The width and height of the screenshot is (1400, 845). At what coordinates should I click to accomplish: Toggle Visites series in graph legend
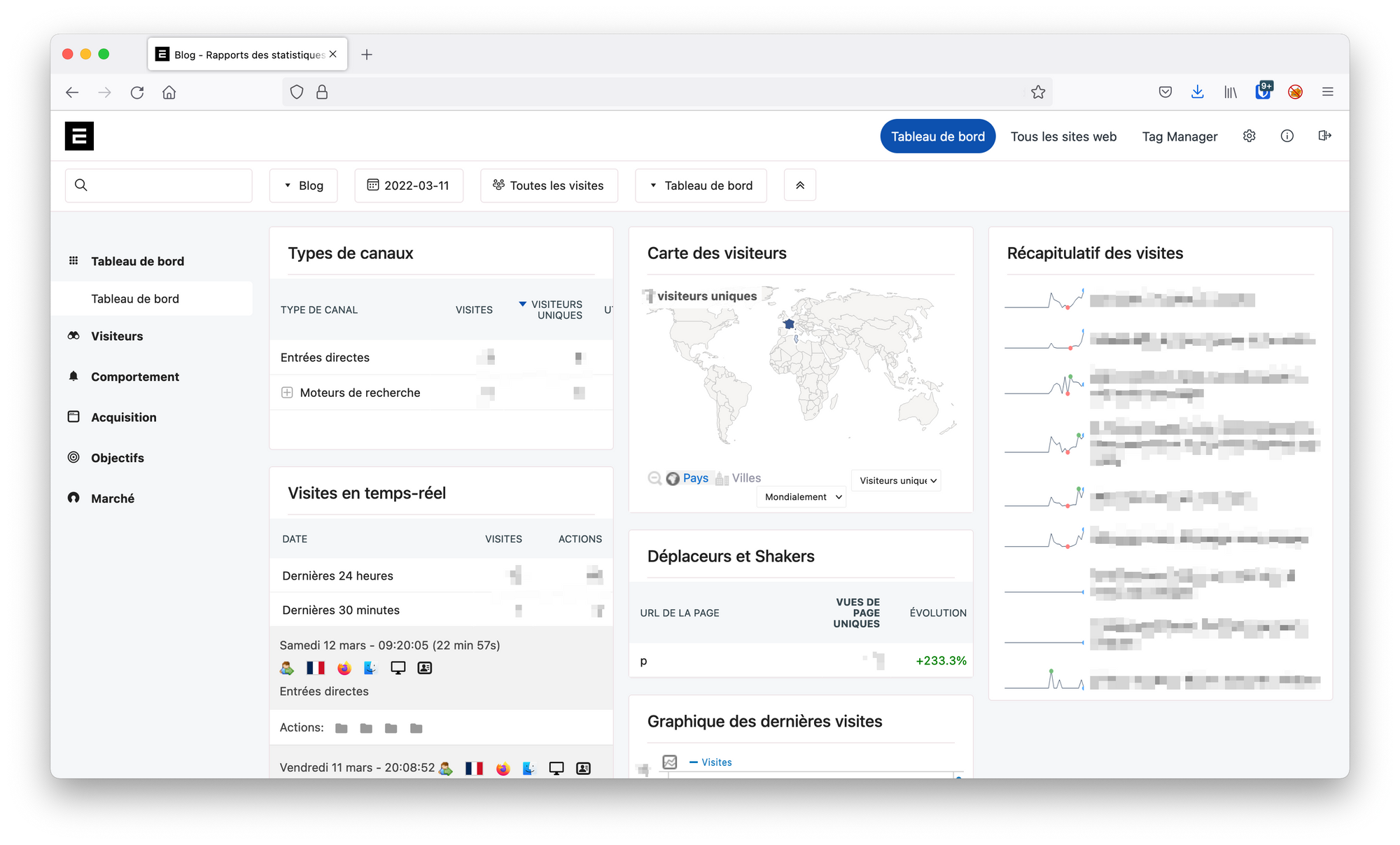point(710,762)
